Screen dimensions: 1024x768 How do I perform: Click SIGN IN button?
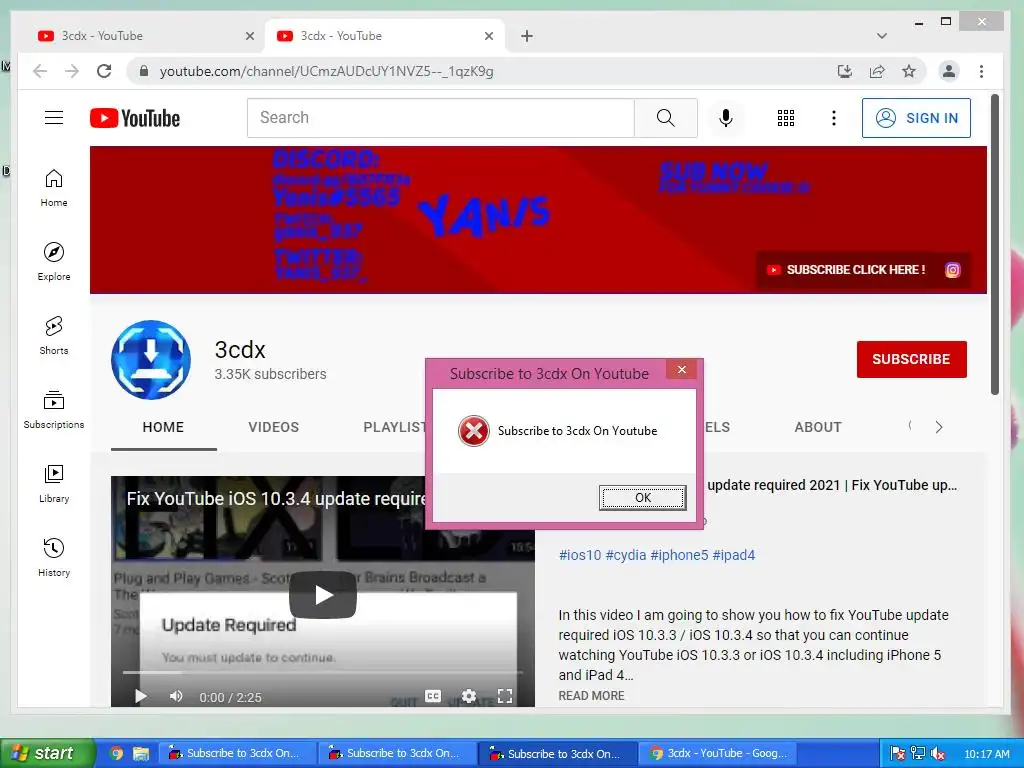pos(916,118)
